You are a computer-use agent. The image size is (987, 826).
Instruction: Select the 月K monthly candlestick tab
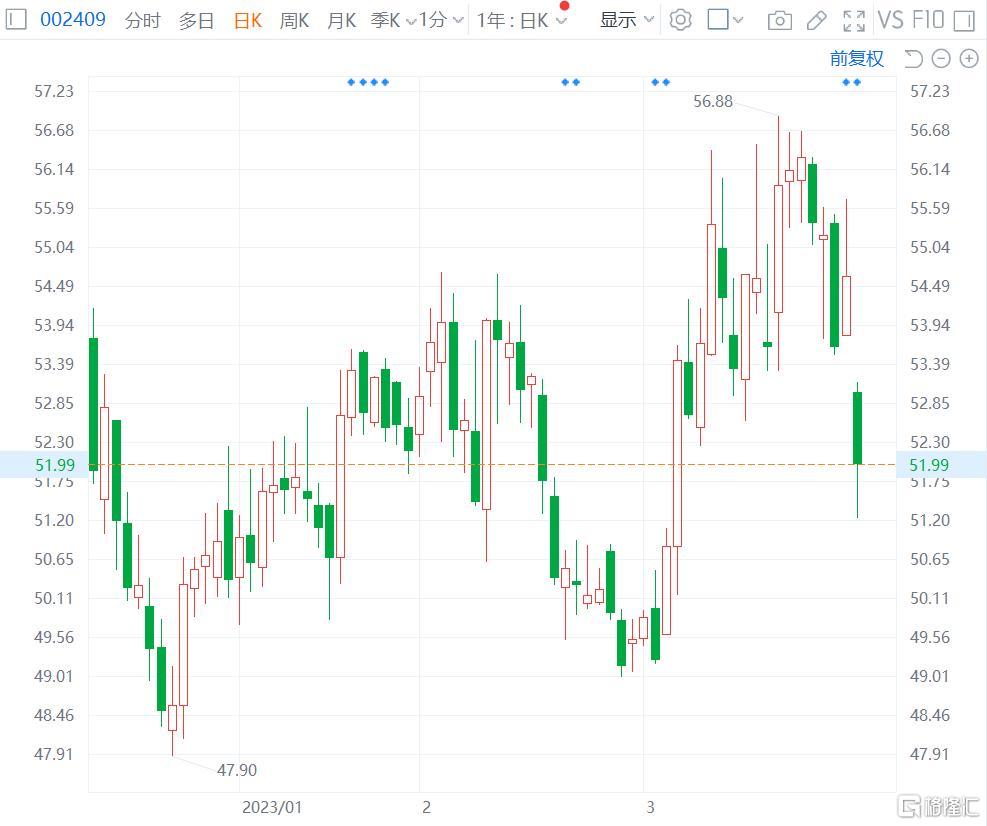[x=341, y=21]
